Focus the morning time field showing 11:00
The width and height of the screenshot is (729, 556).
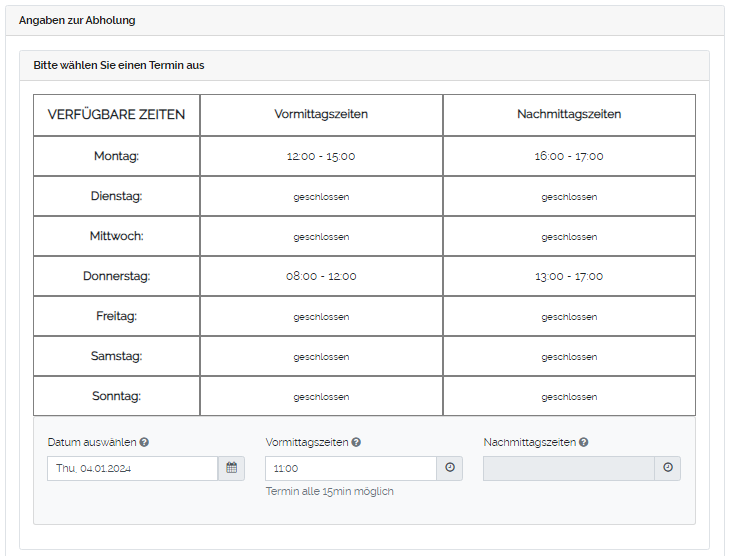(350, 468)
